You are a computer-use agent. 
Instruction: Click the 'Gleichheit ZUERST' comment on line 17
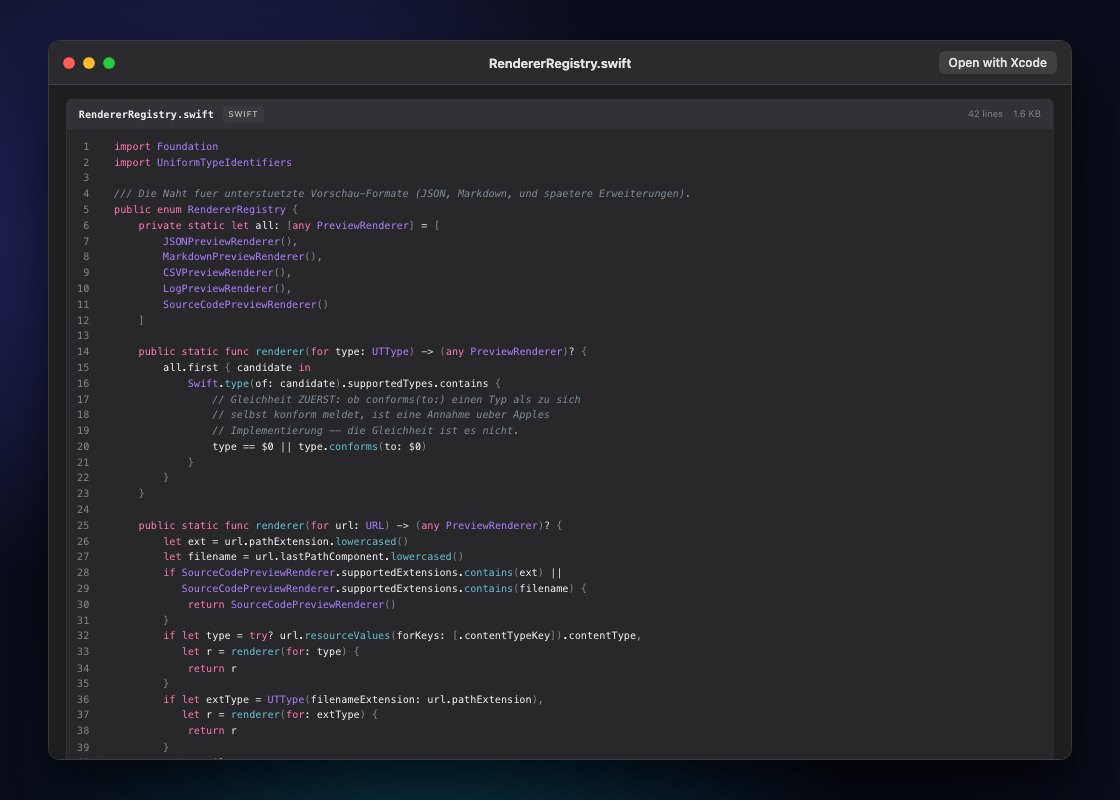(396, 399)
